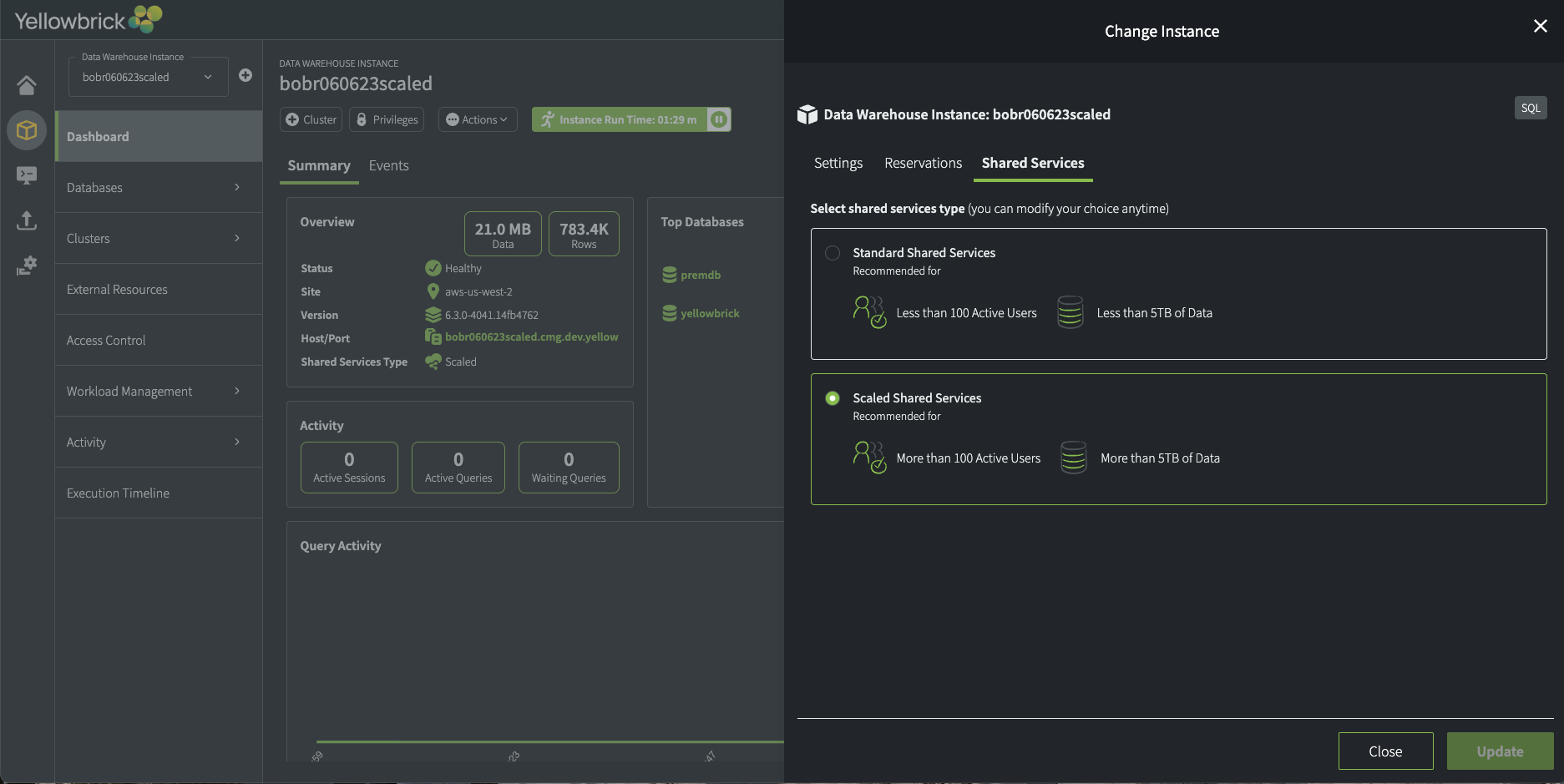The width and height of the screenshot is (1564, 784).
Task: Close the Change Instance panel with X
Action: 1540,26
